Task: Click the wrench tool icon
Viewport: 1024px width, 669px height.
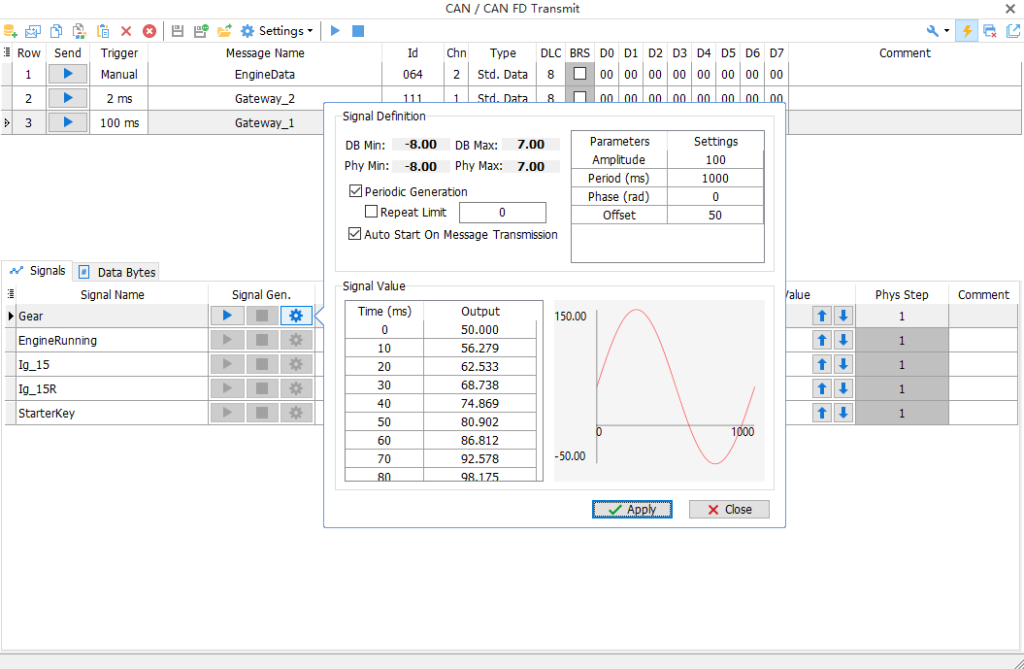Action: 930,31
